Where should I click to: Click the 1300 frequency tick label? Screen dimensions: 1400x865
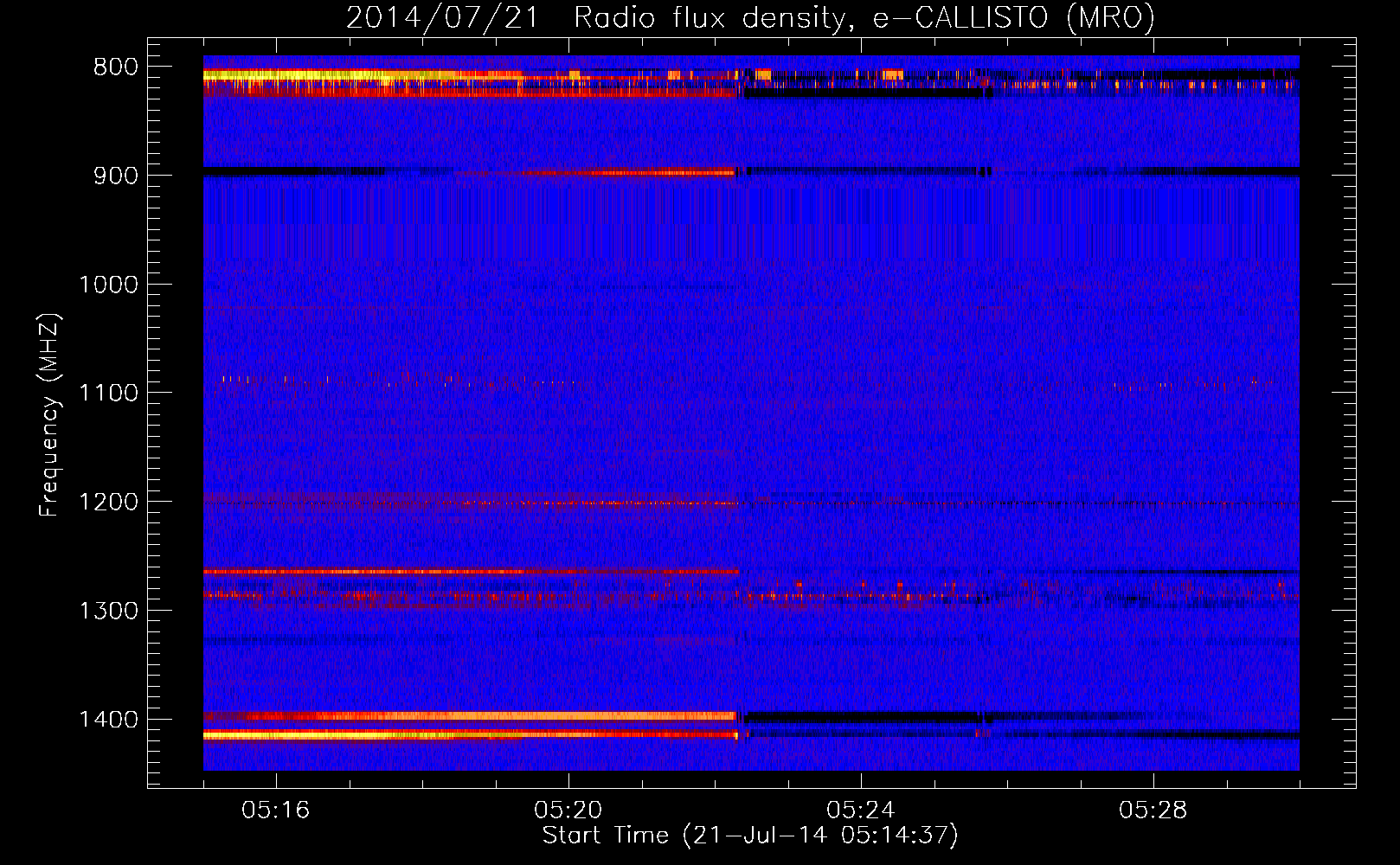pos(108,611)
